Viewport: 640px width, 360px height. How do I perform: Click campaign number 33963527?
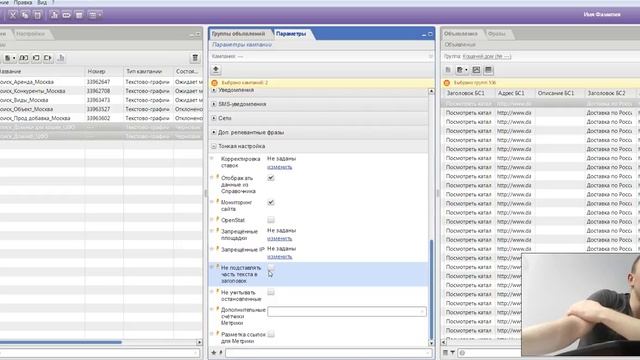(98, 109)
